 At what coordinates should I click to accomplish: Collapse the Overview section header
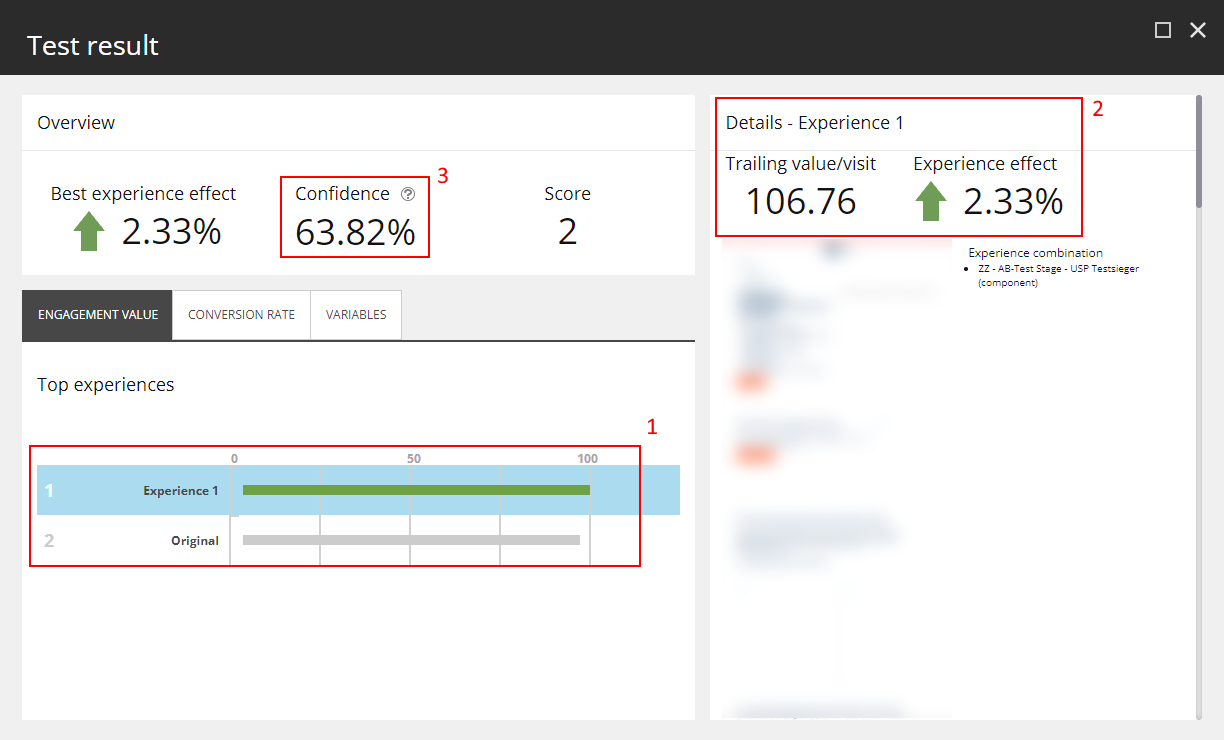coord(76,122)
